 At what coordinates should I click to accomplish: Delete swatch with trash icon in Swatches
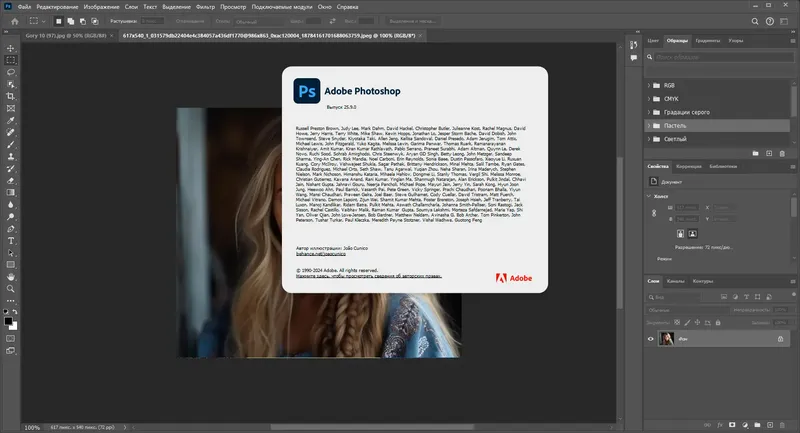[782, 154]
